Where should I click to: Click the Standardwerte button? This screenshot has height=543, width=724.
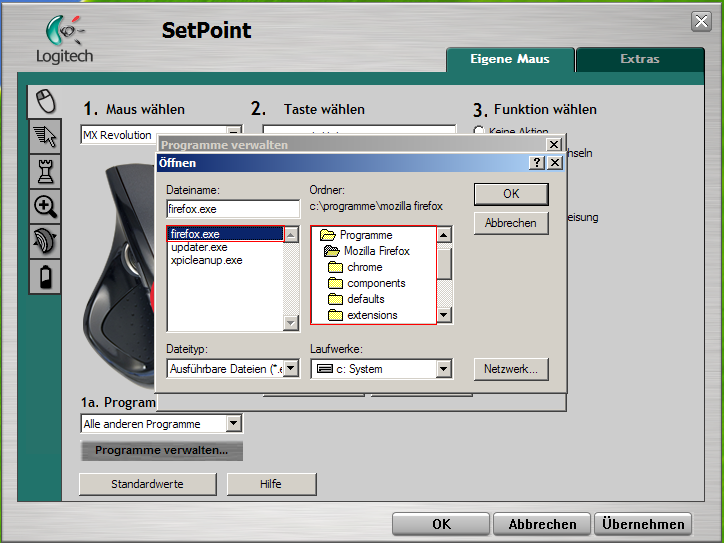(x=148, y=484)
